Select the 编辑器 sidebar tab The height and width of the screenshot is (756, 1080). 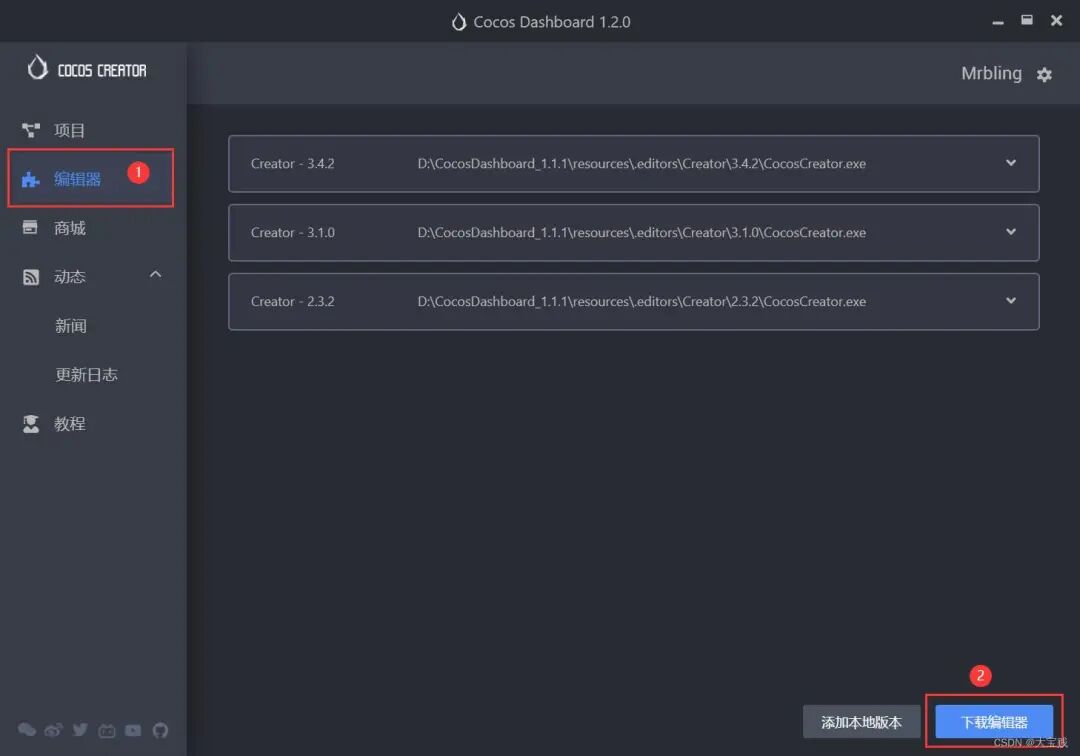pos(77,179)
